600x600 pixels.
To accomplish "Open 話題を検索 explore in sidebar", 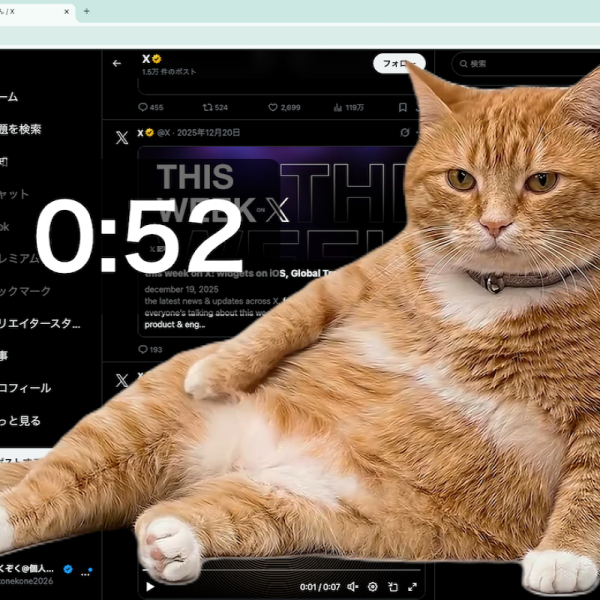I will [21, 129].
